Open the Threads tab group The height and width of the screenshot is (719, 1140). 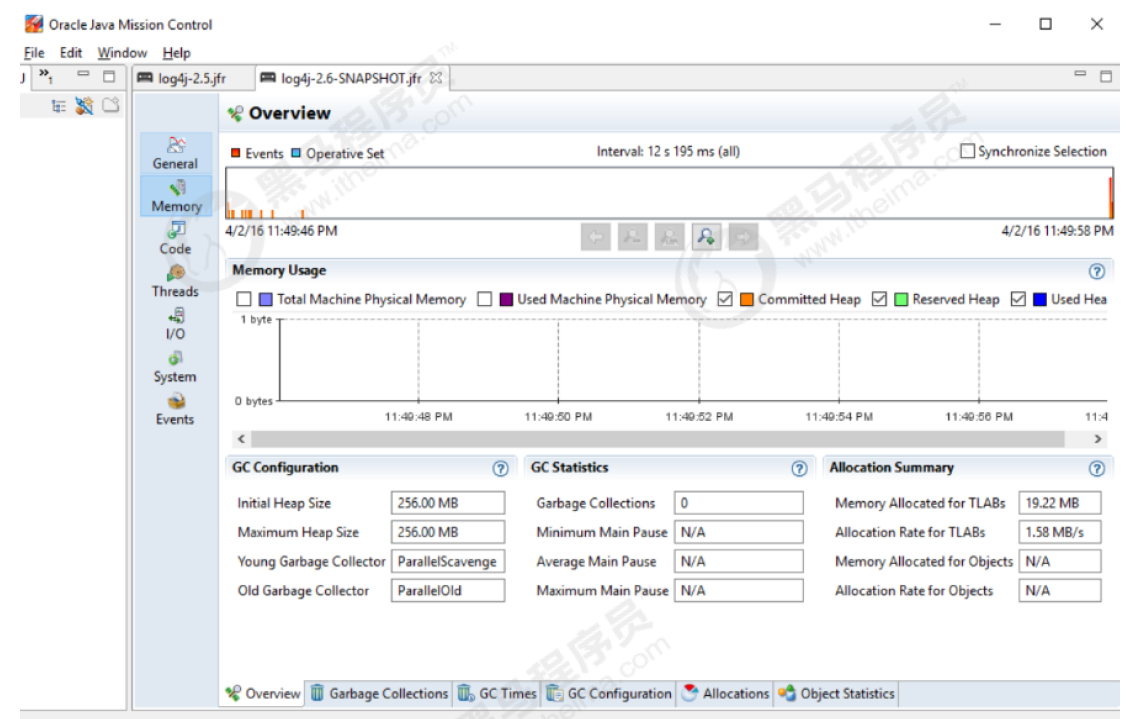pyautogui.click(x=175, y=281)
